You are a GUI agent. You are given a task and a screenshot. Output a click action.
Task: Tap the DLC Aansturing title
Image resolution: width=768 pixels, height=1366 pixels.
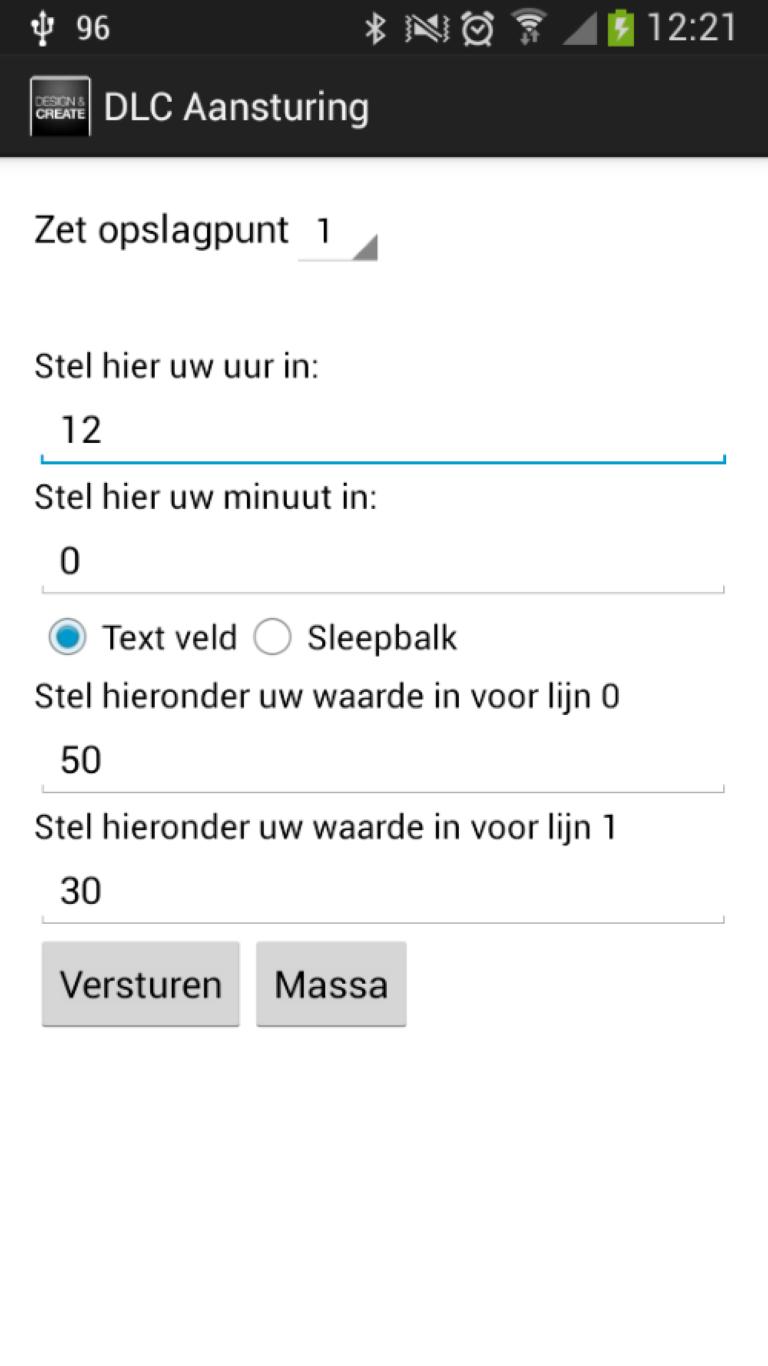[236, 107]
